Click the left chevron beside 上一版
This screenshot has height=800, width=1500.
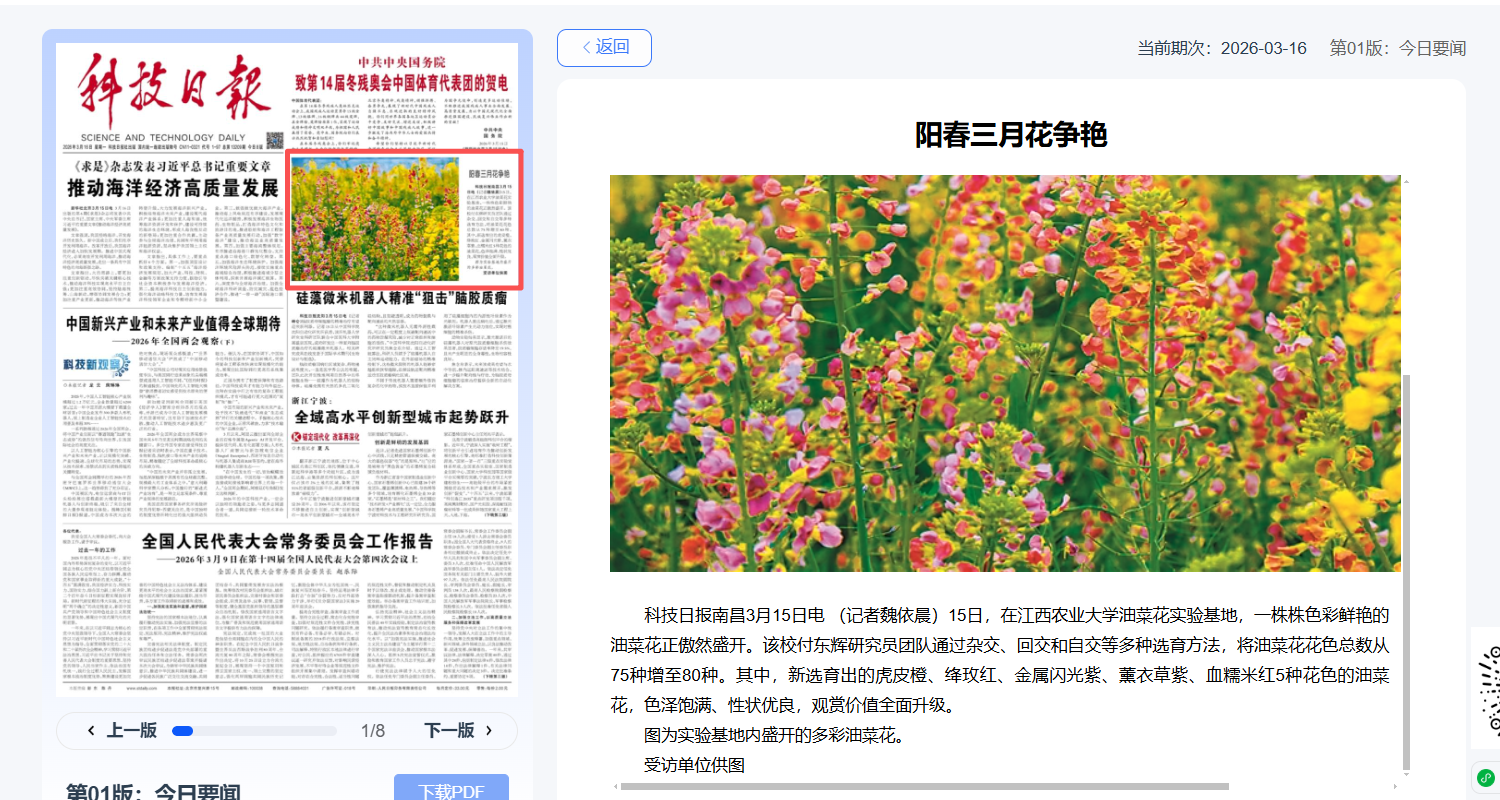click(92, 730)
